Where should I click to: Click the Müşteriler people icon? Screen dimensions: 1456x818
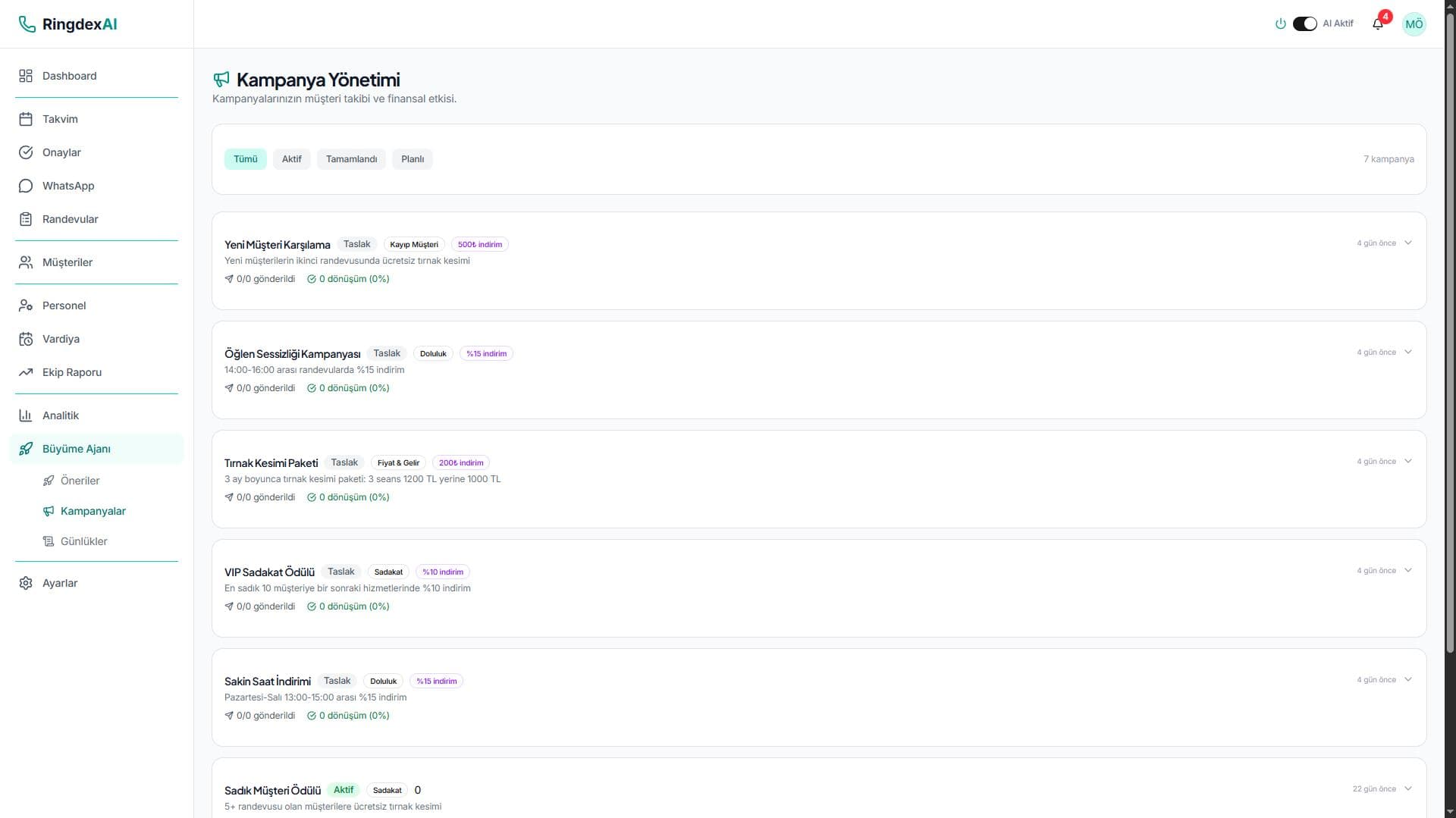(x=26, y=262)
